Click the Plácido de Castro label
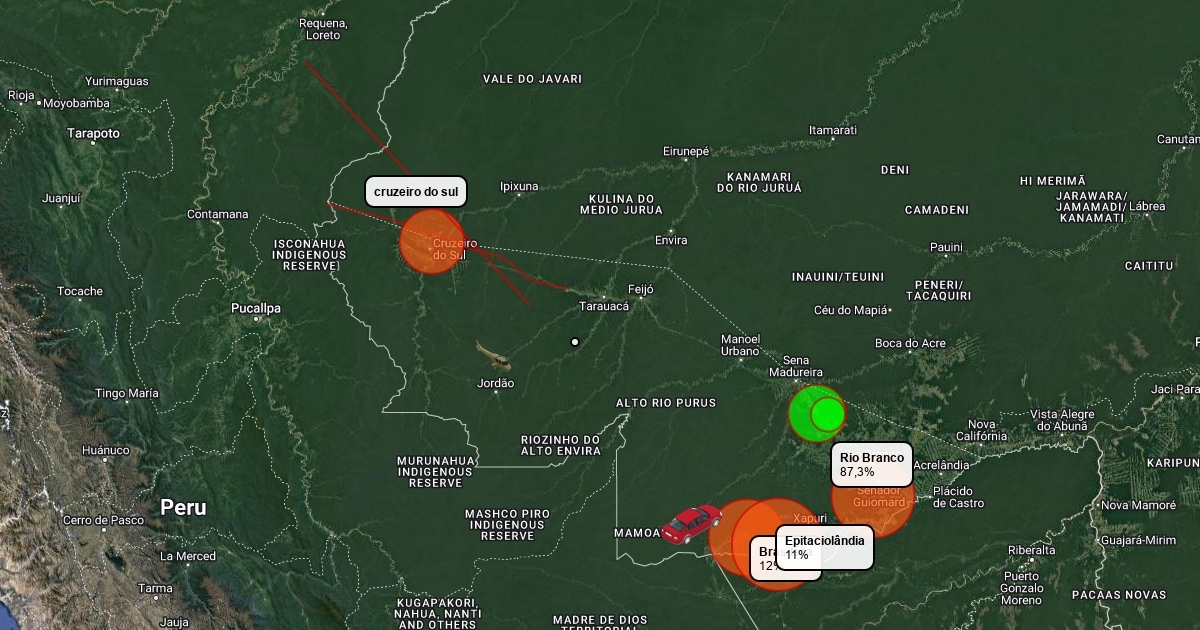The width and height of the screenshot is (1200, 630). pos(958,497)
